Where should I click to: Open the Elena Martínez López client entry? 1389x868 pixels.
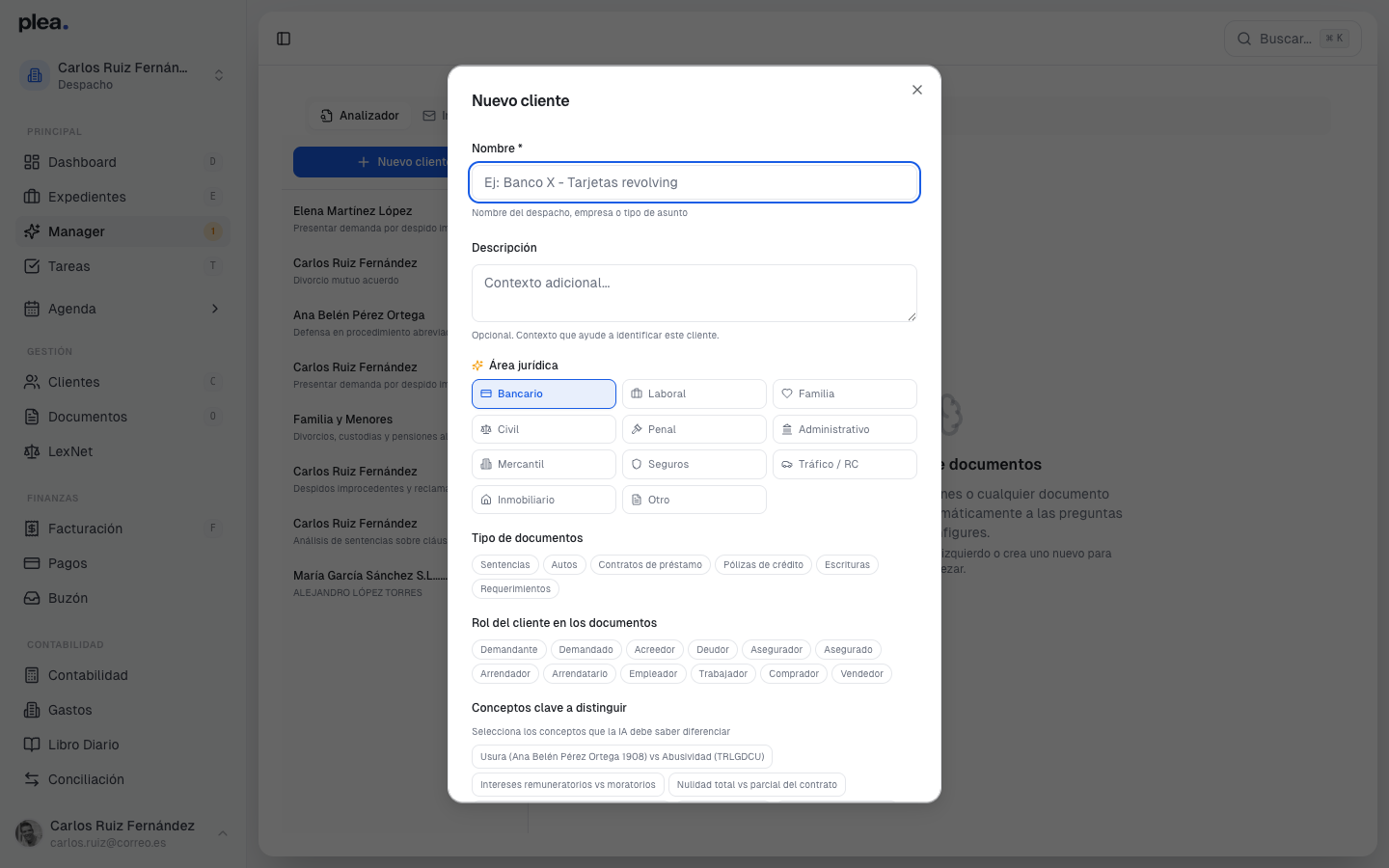tap(370, 219)
